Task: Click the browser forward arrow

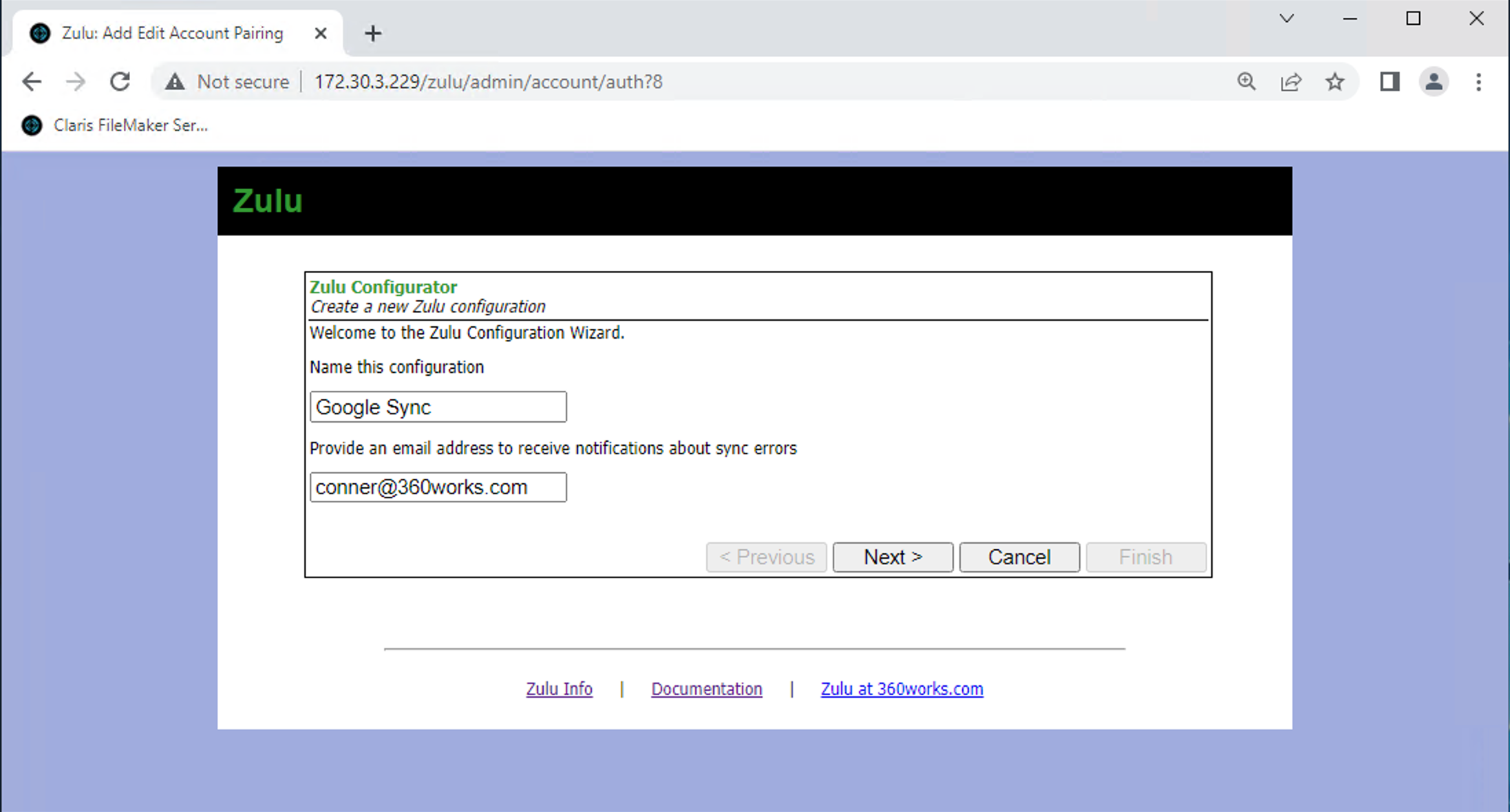Action: click(76, 82)
